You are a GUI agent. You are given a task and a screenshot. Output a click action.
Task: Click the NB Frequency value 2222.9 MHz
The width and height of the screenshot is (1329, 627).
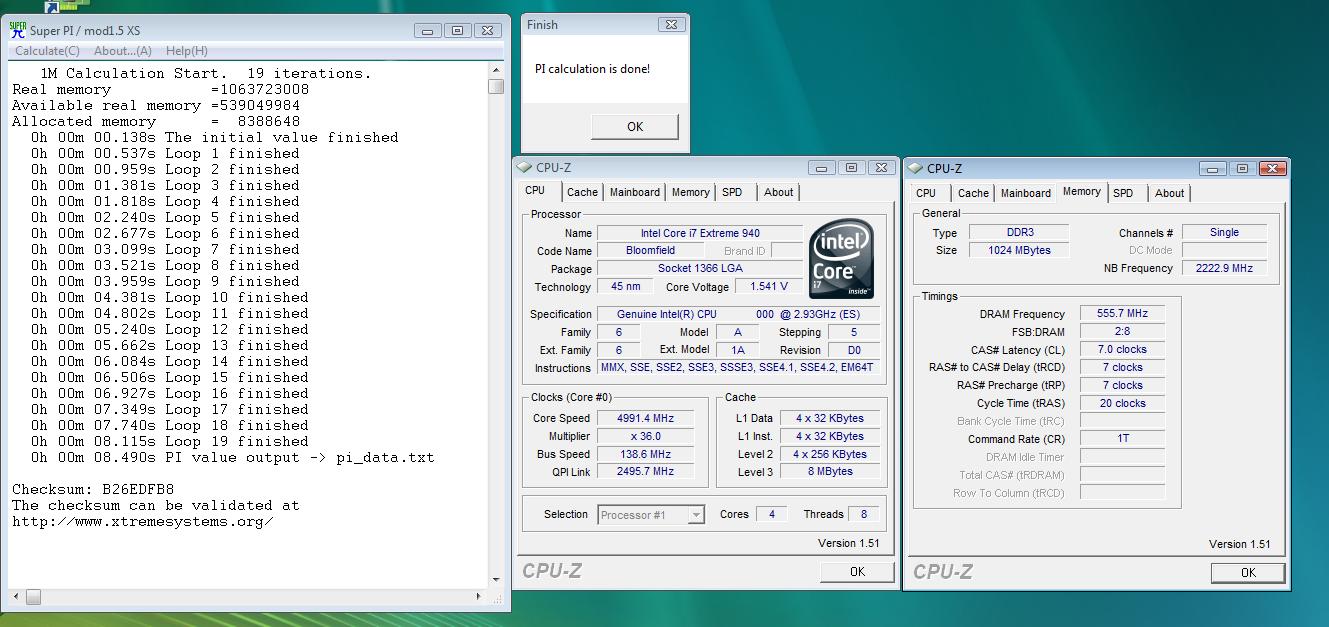point(1224,268)
